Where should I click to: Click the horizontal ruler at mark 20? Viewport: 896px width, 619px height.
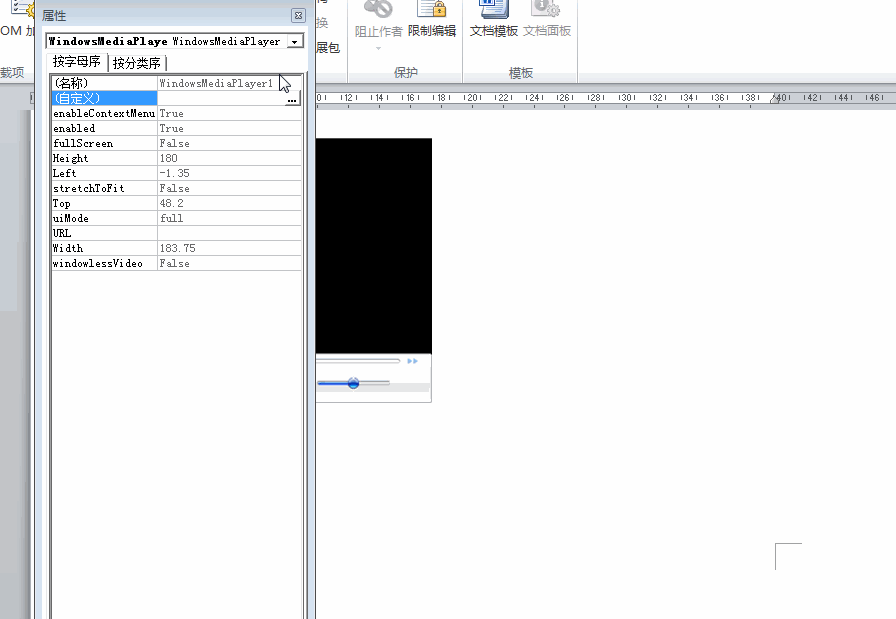click(472, 98)
